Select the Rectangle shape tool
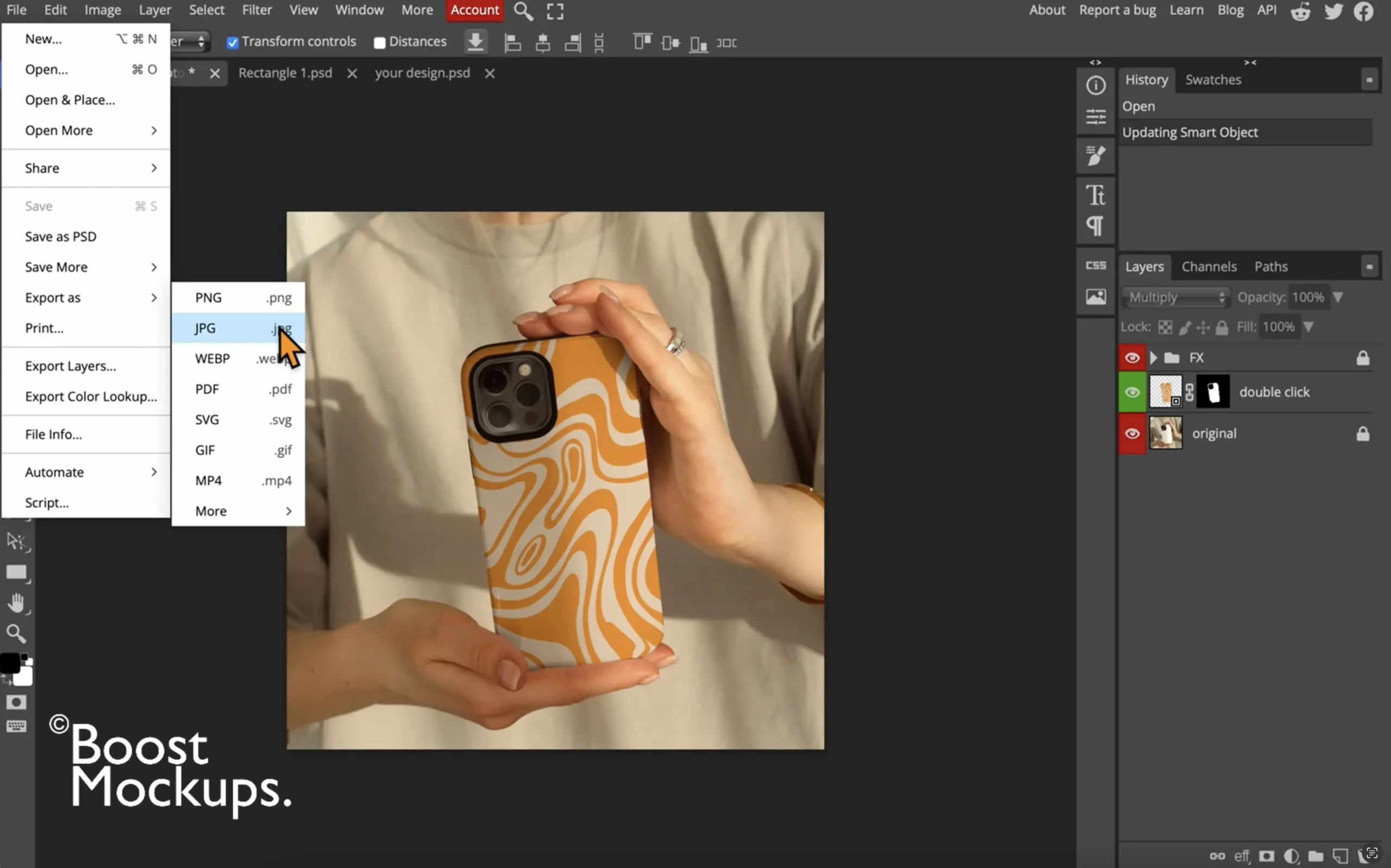 coord(16,573)
